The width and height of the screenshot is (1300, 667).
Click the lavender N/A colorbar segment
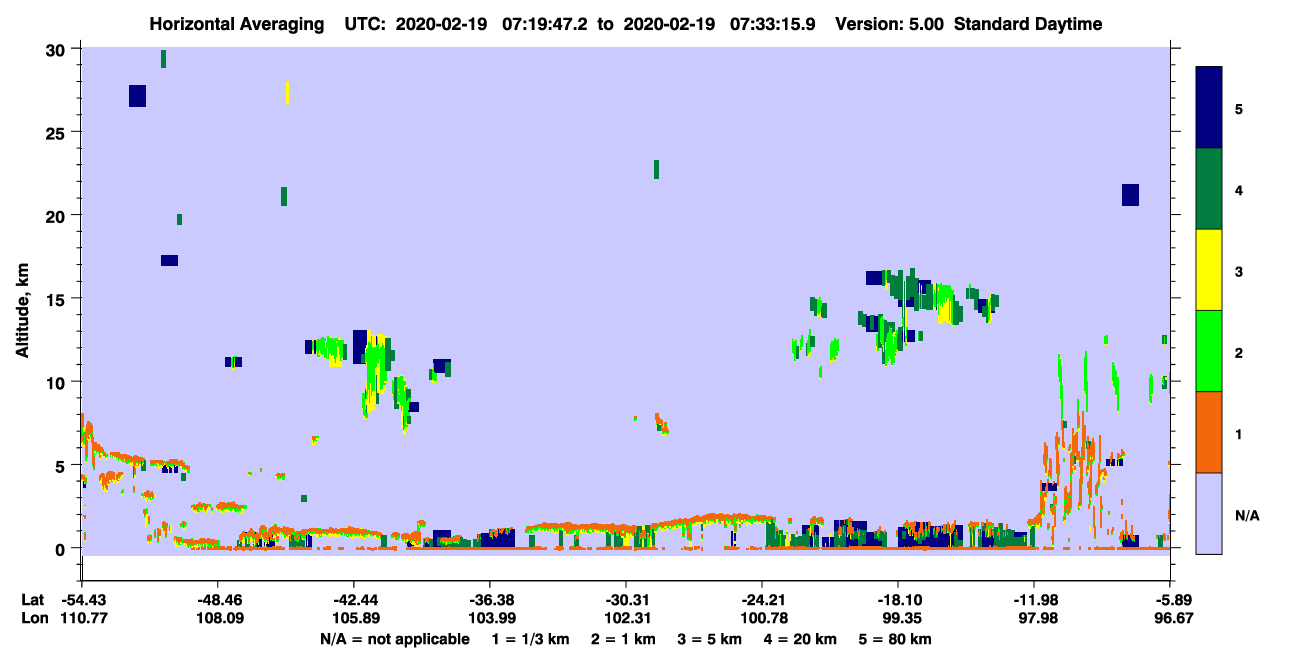pos(1210,512)
